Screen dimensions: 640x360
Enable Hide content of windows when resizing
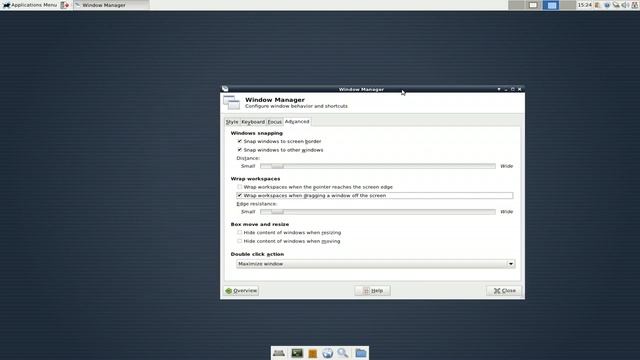(240, 233)
